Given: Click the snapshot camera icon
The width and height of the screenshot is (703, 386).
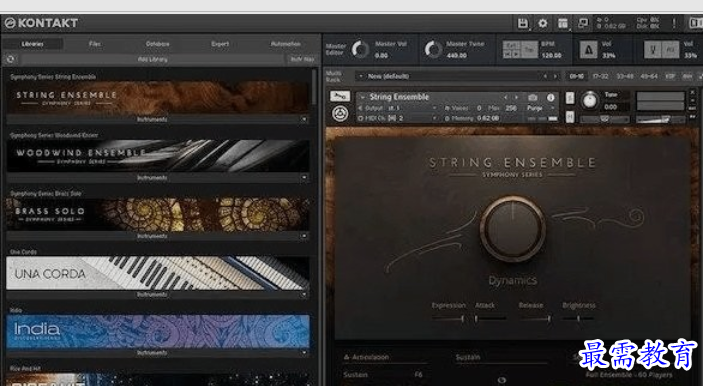Looking at the screenshot, I should (x=533, y=97).
